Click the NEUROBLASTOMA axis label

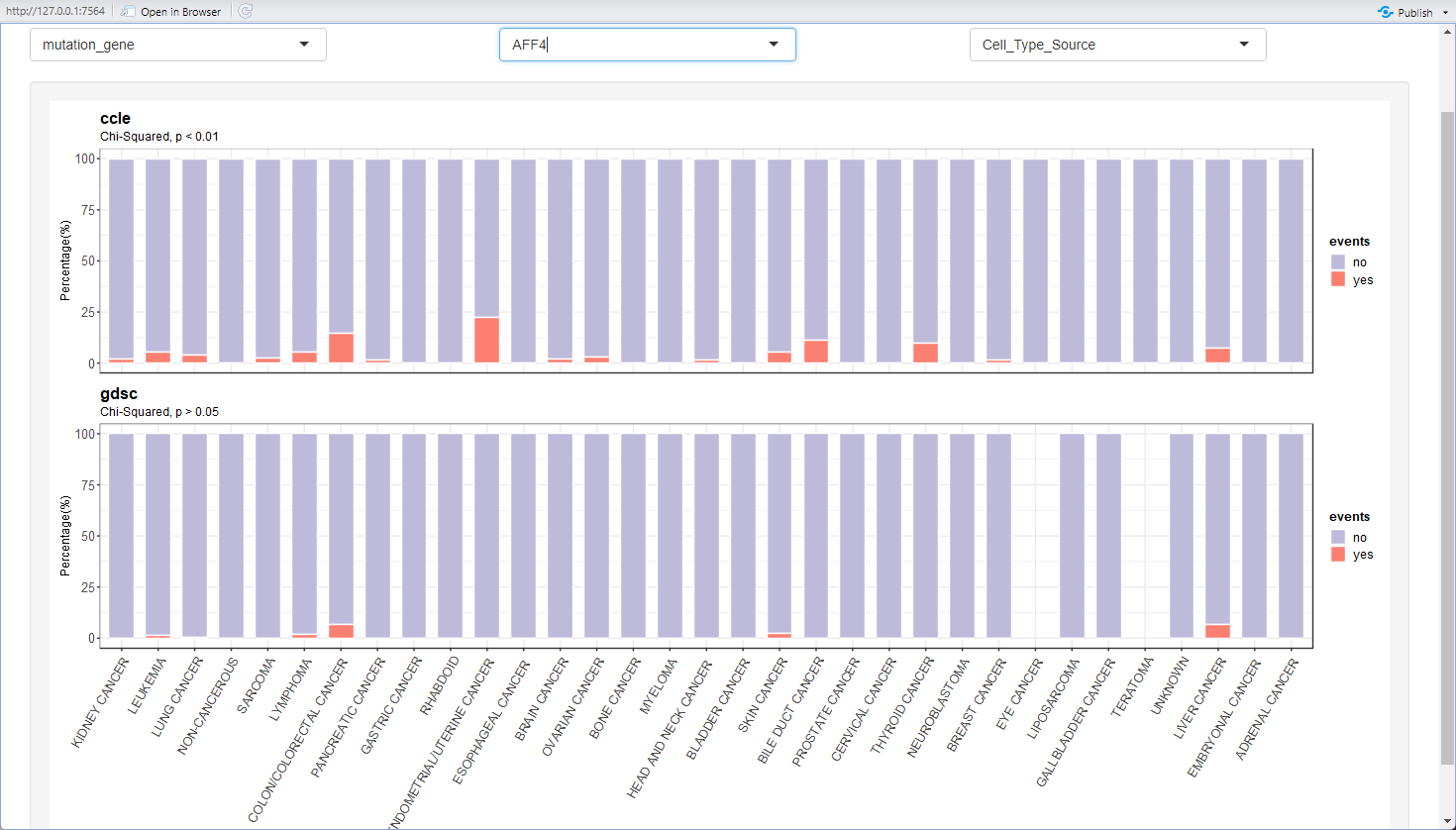(938, 706)
